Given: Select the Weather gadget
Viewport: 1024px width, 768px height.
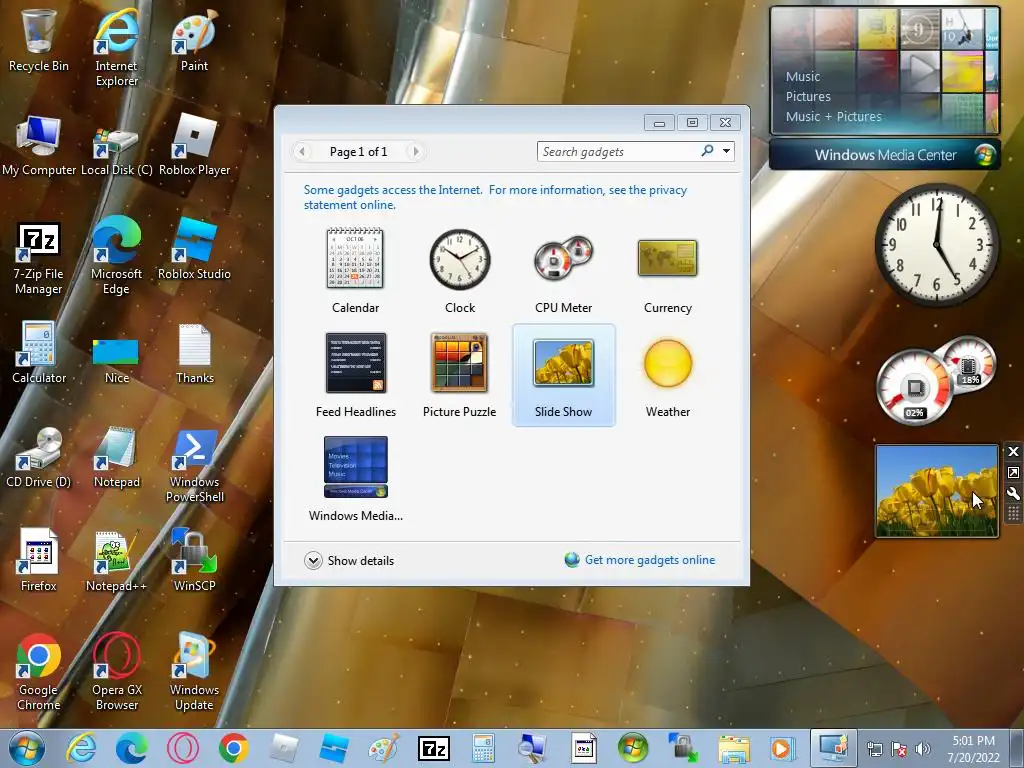Looking at the screenshot, I should coord(667,375).
